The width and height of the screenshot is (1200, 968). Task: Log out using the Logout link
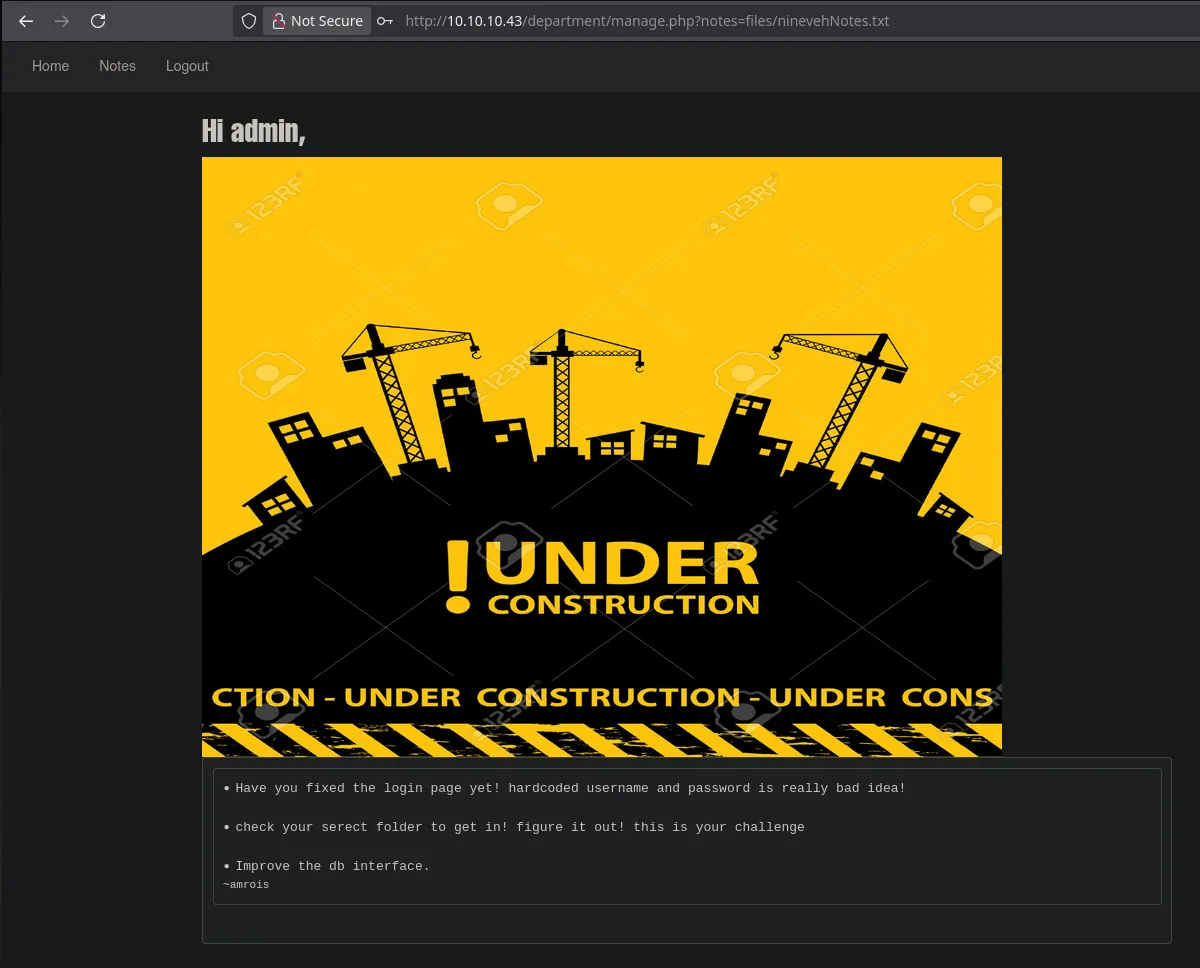coord(187,66)
